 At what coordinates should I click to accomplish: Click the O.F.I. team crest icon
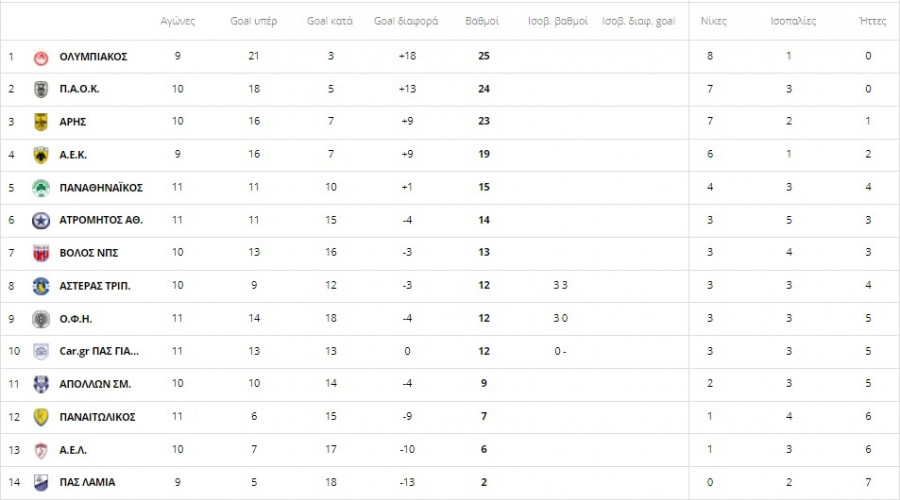point(41,319)
